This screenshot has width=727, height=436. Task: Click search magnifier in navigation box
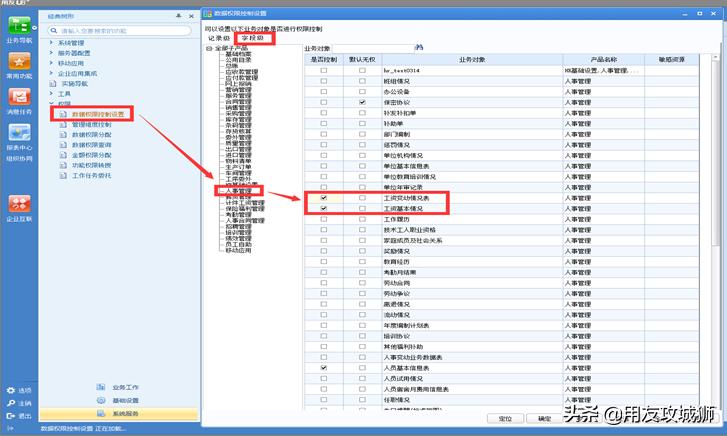point(54,31)
